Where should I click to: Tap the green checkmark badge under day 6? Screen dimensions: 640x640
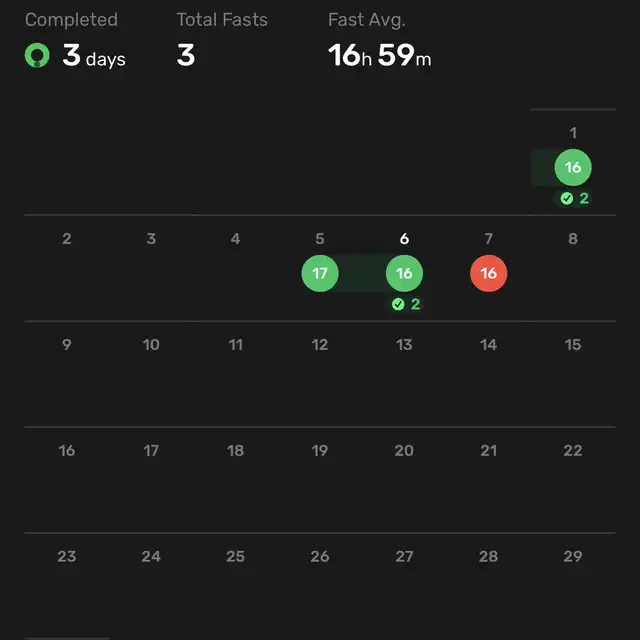(405, 304)
